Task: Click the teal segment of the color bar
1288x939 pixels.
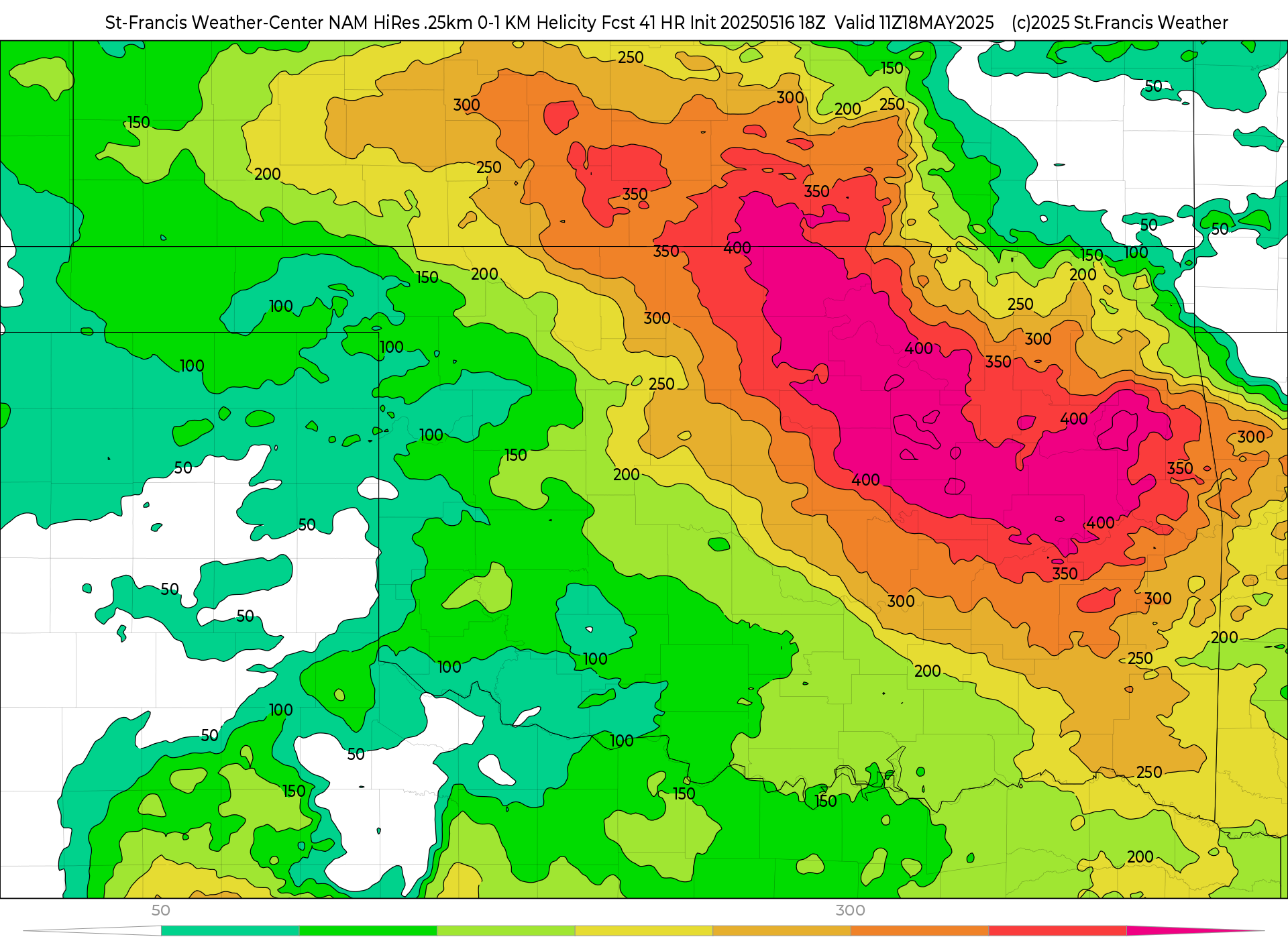Action: 230,931
